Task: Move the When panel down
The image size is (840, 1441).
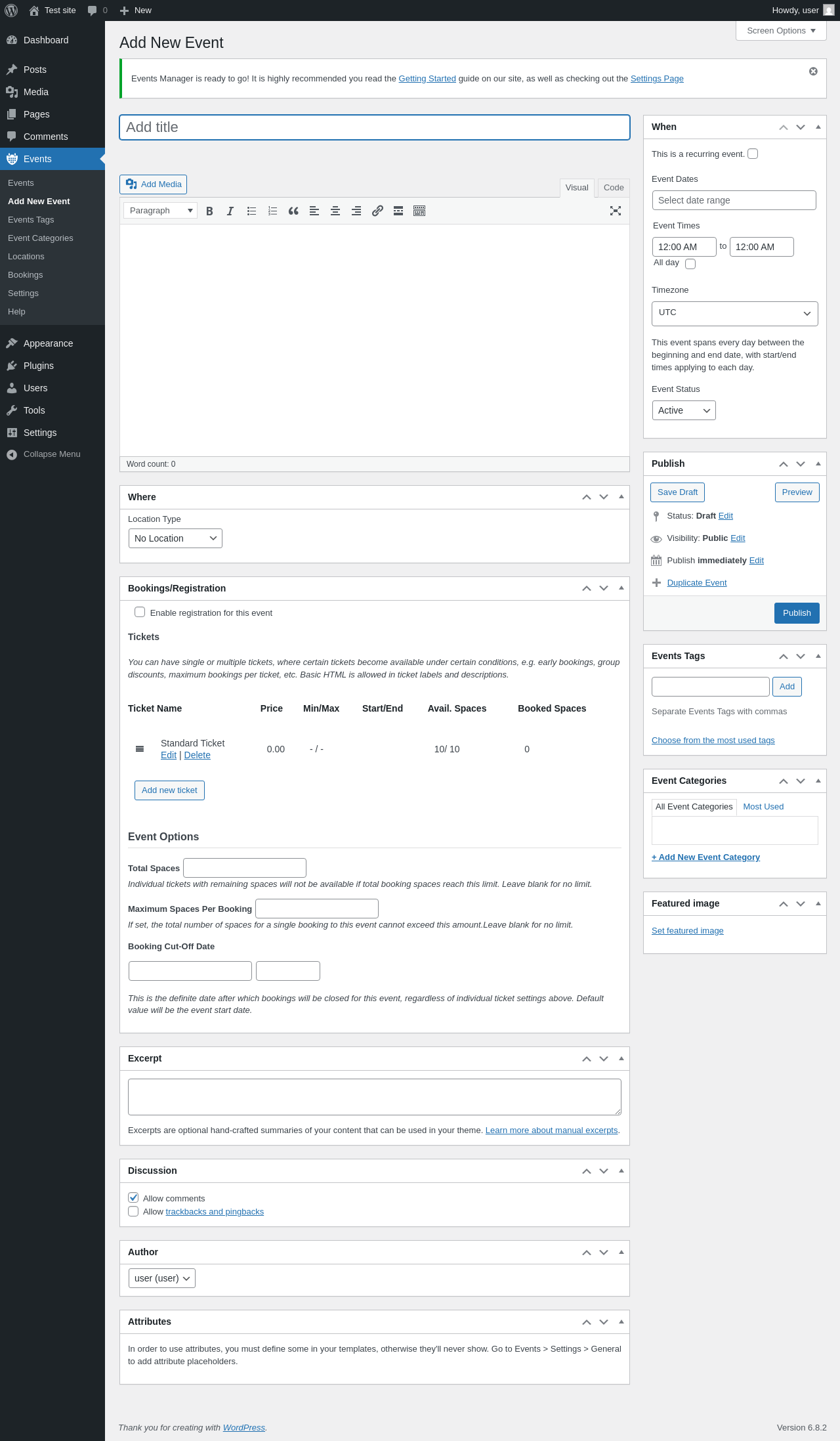Action: 801,127
